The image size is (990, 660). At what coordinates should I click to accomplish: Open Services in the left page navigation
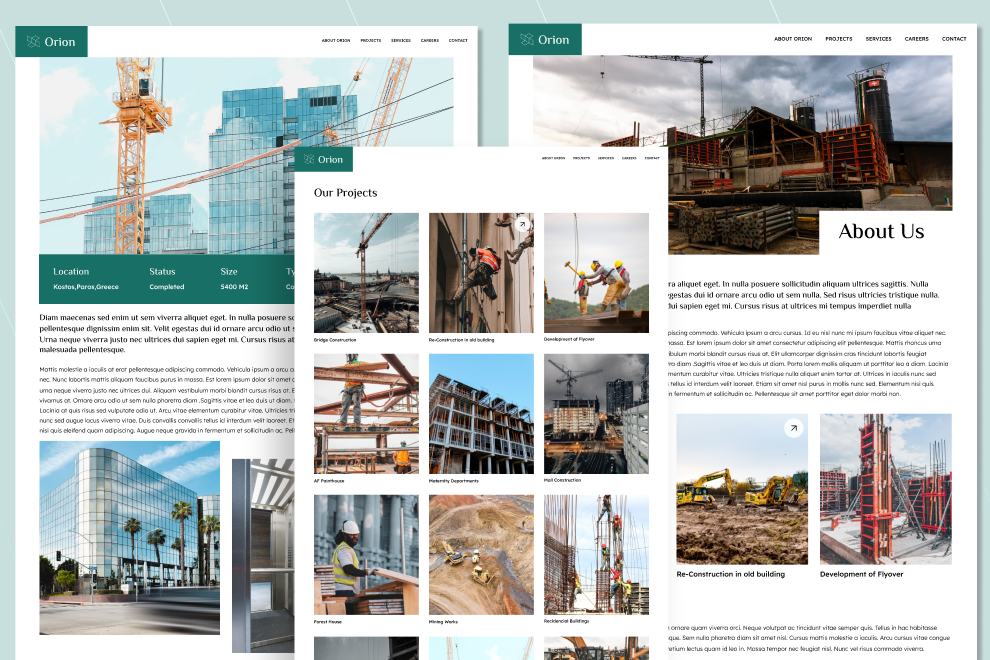pyautogui.click(x=401, y=40)
